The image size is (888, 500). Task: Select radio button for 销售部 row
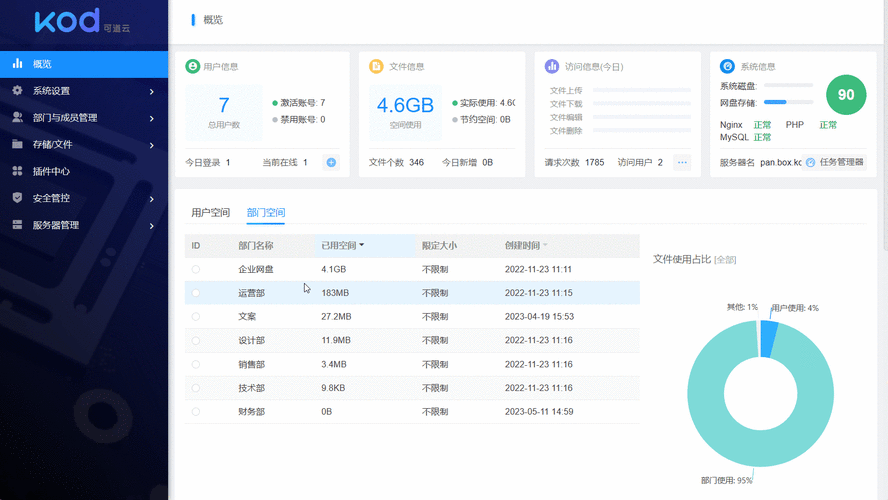[x=196, y=365]
